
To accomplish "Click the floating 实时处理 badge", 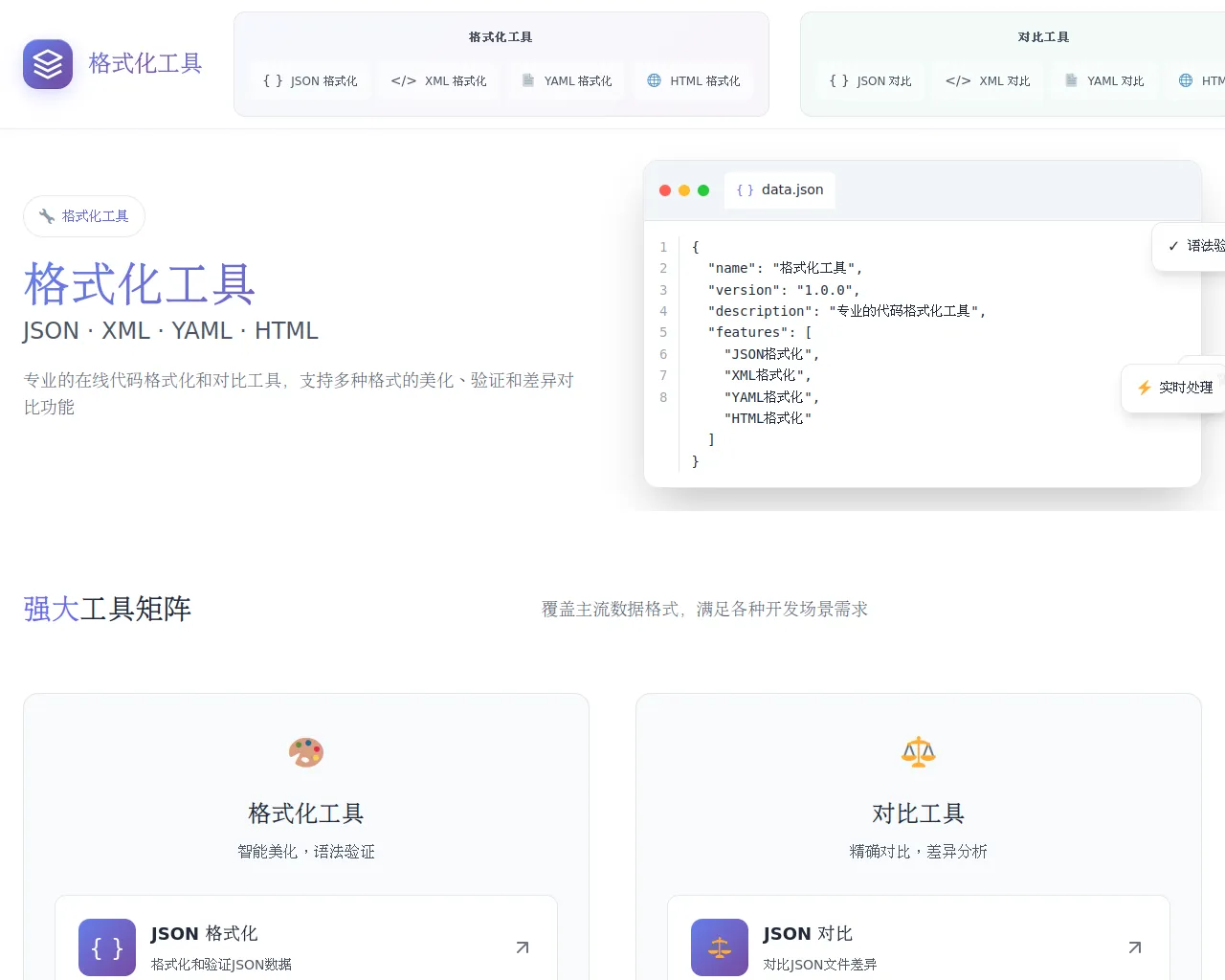I will (x=1173, y=388).
